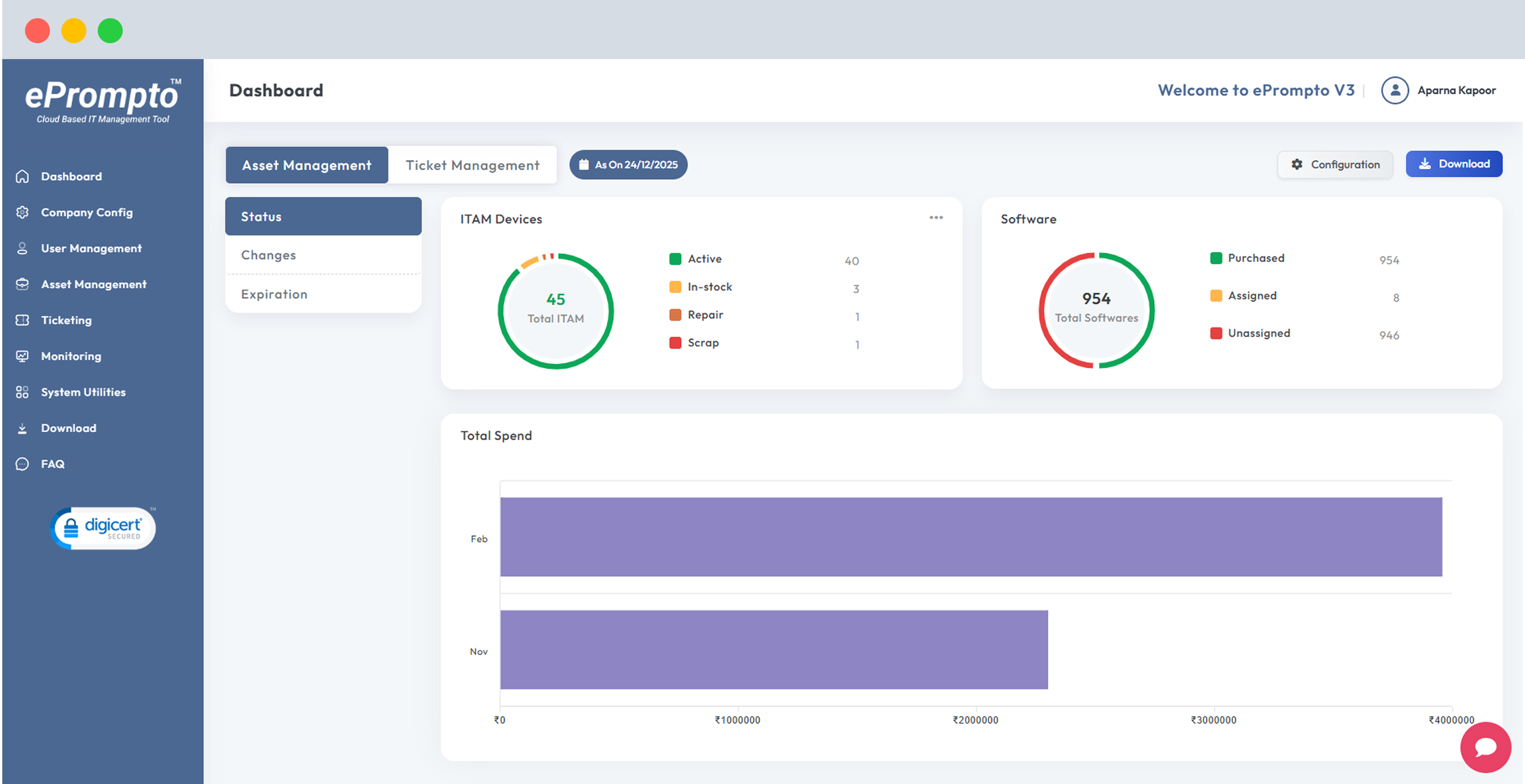
Task: Select the Expiration tab in side panel
Action: [274, 294]
